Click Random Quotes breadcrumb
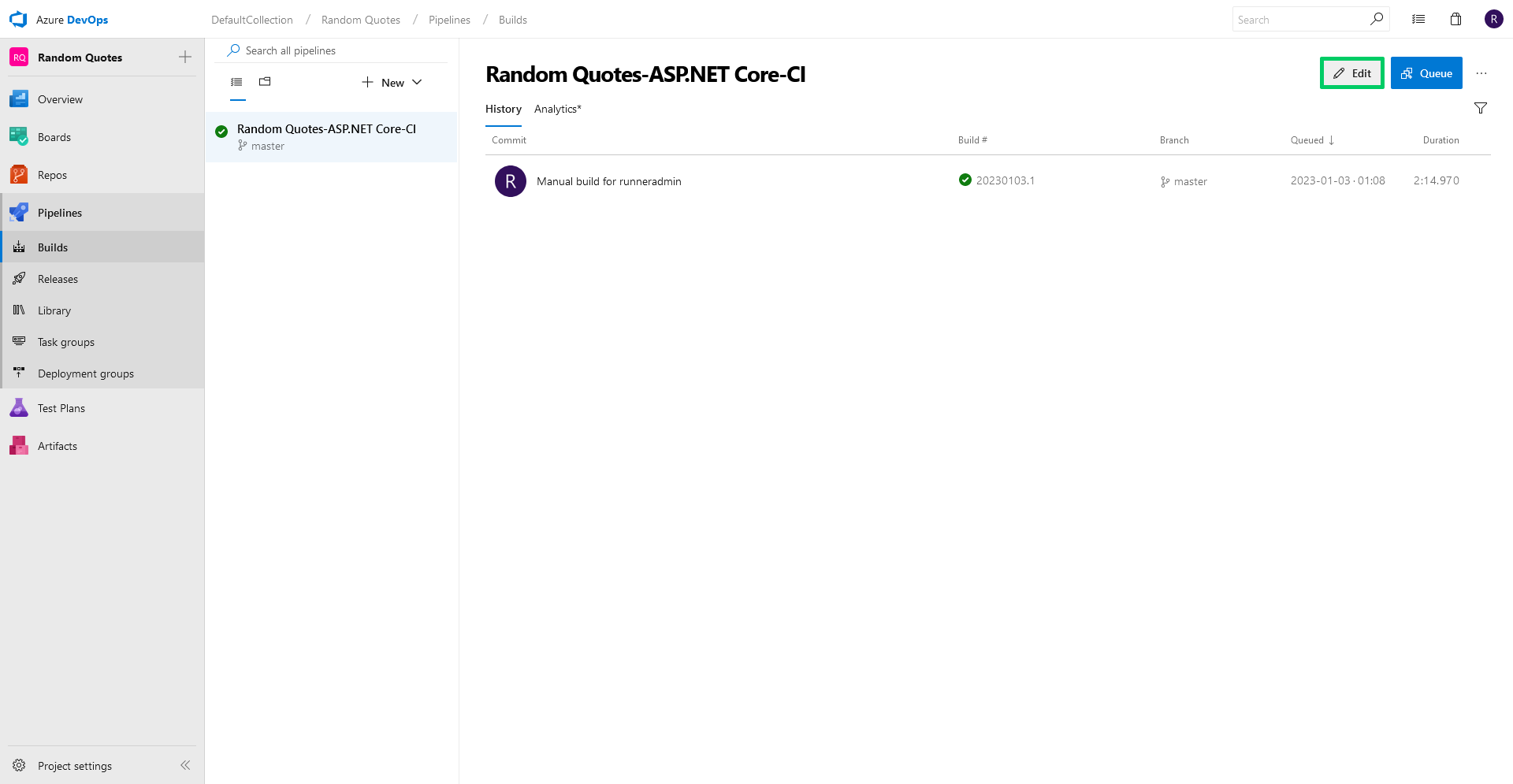 (361, 20)
